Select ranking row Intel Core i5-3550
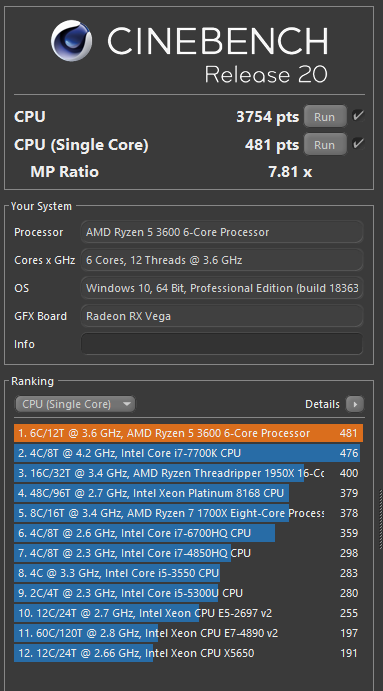383x691 pixels. tap(189, 573)
